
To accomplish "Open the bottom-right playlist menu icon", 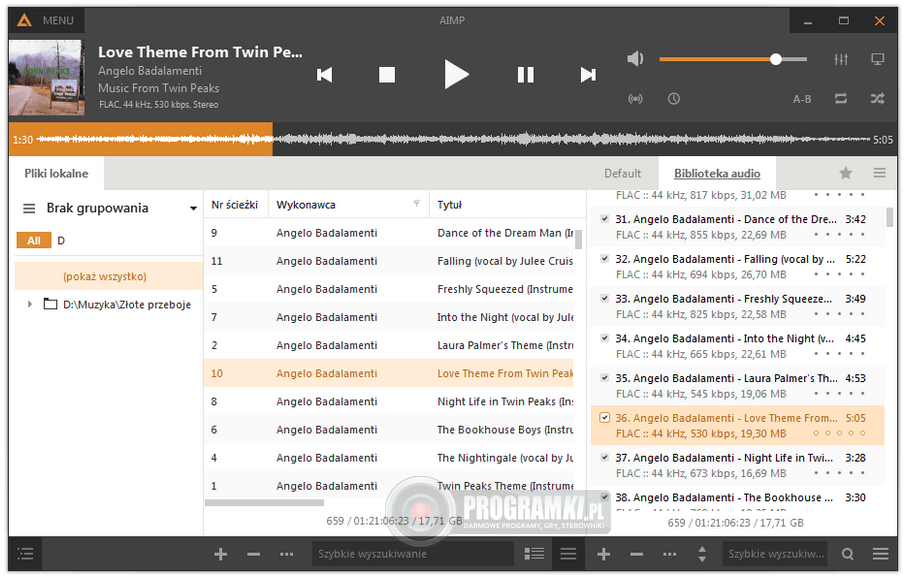I will coord(880,554).
